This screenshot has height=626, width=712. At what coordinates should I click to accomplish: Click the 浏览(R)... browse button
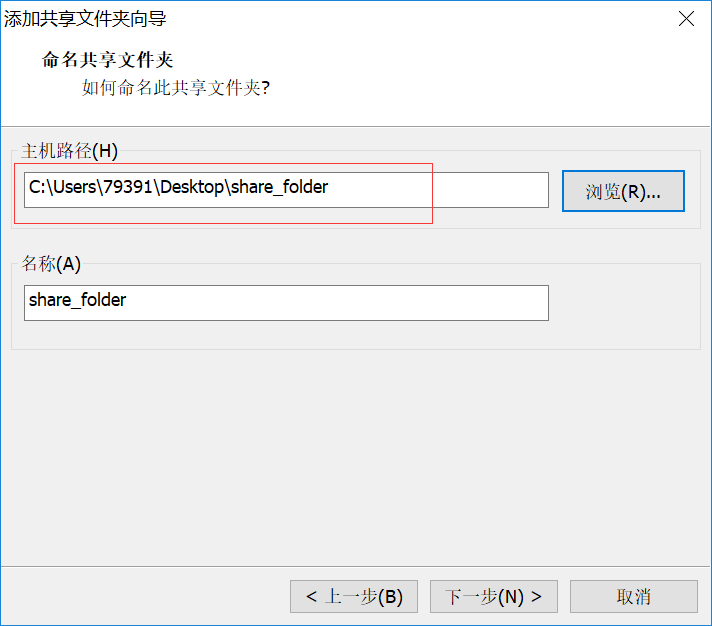[623, 191]
